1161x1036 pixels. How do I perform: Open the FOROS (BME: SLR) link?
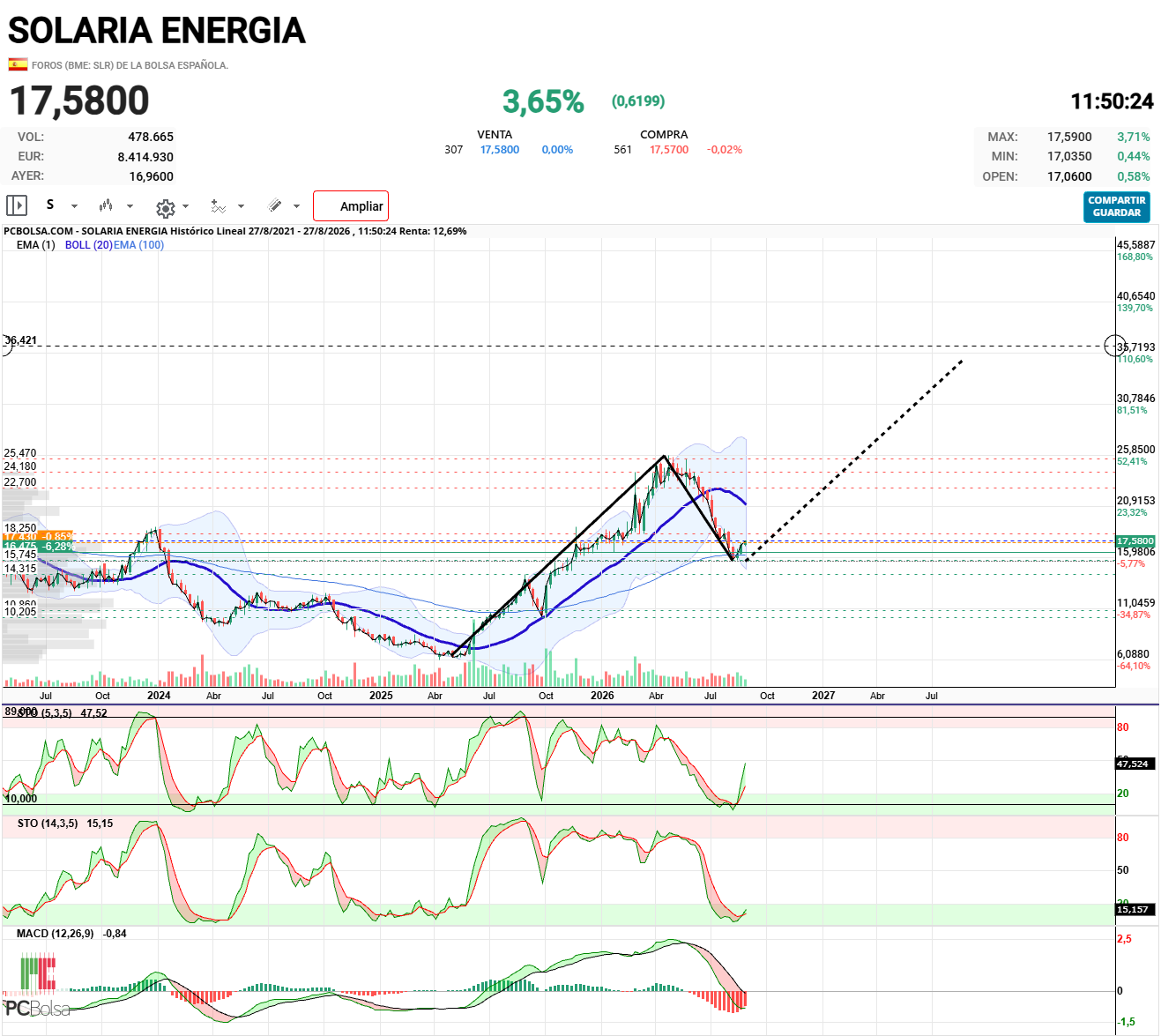[x=130, y=65]
